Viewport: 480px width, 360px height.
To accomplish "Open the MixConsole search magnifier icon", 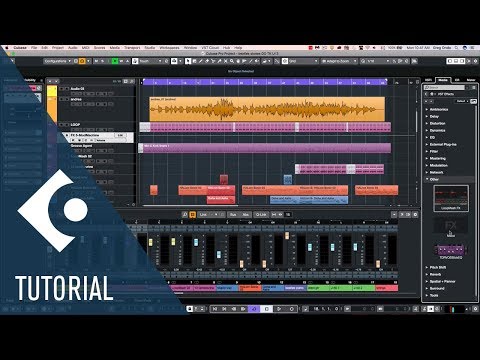I will point(185,215).
